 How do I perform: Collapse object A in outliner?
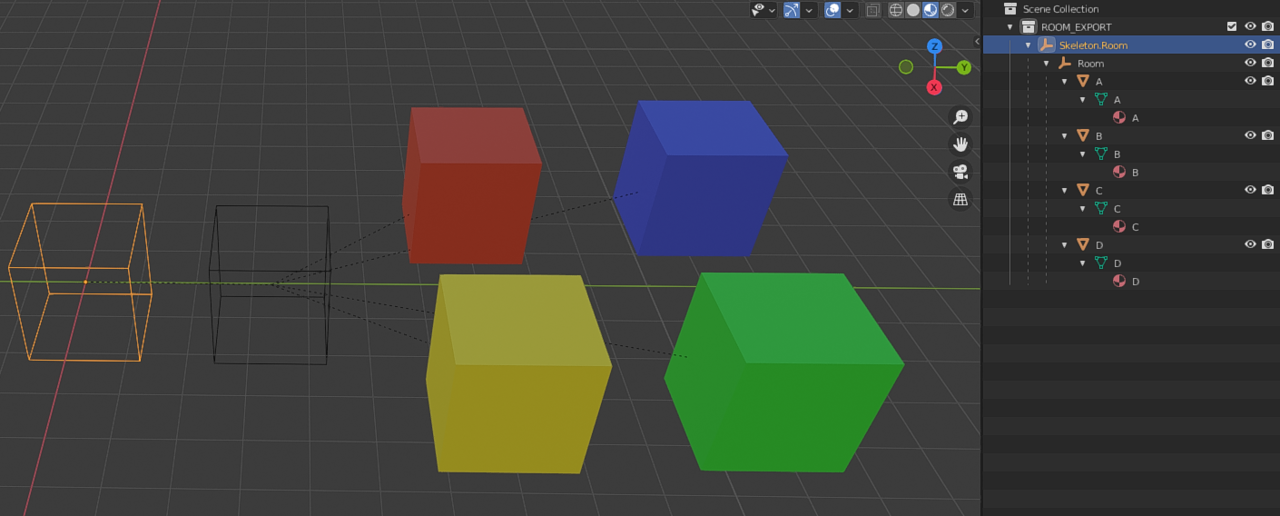coord(1064,81)
